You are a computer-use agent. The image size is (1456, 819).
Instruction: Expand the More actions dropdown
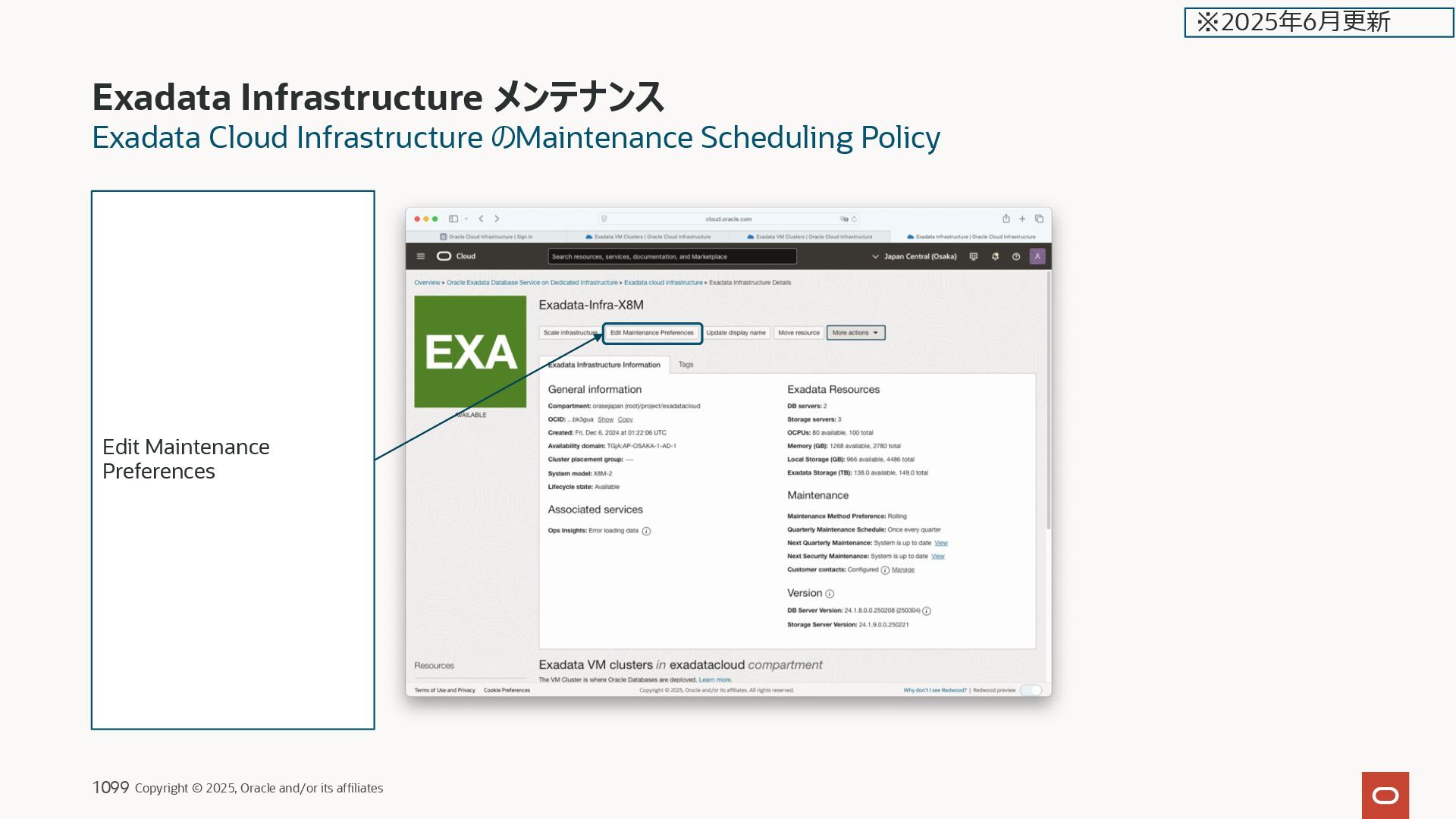click(x=855, y=333)
